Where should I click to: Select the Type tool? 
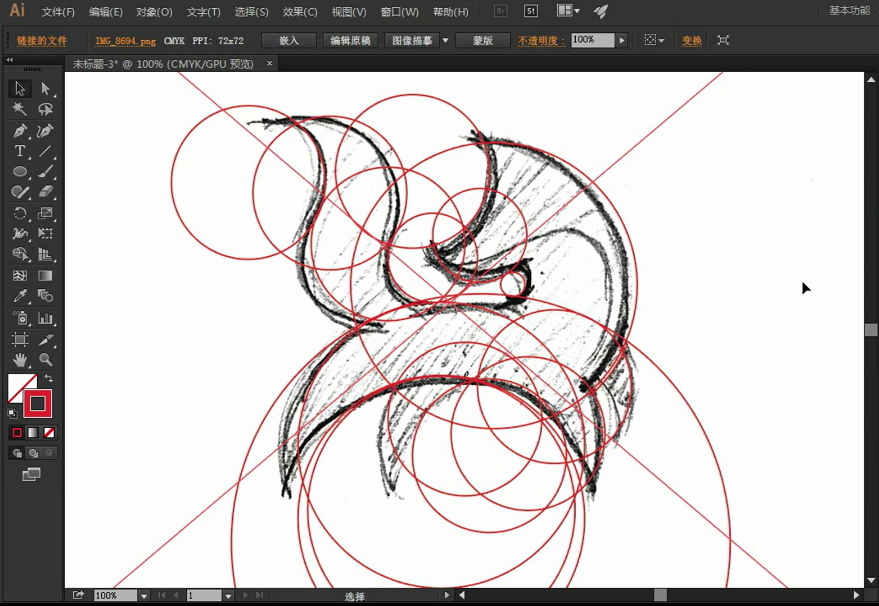(x=20, y=151)
